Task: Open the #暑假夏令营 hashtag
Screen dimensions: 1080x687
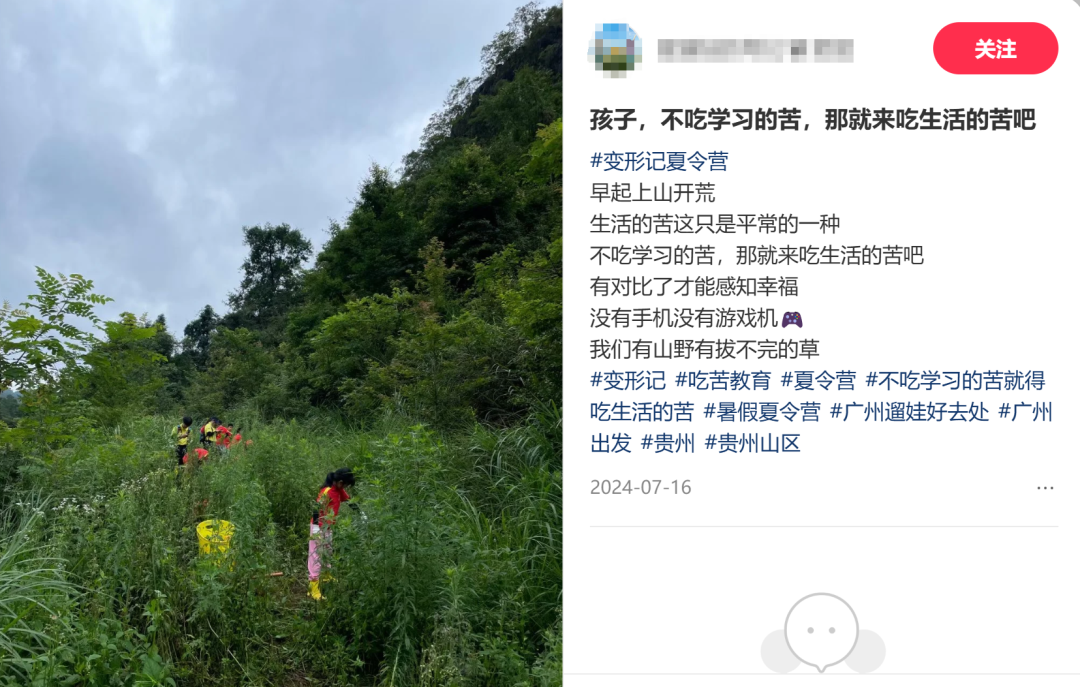Action: pos(761,412)
